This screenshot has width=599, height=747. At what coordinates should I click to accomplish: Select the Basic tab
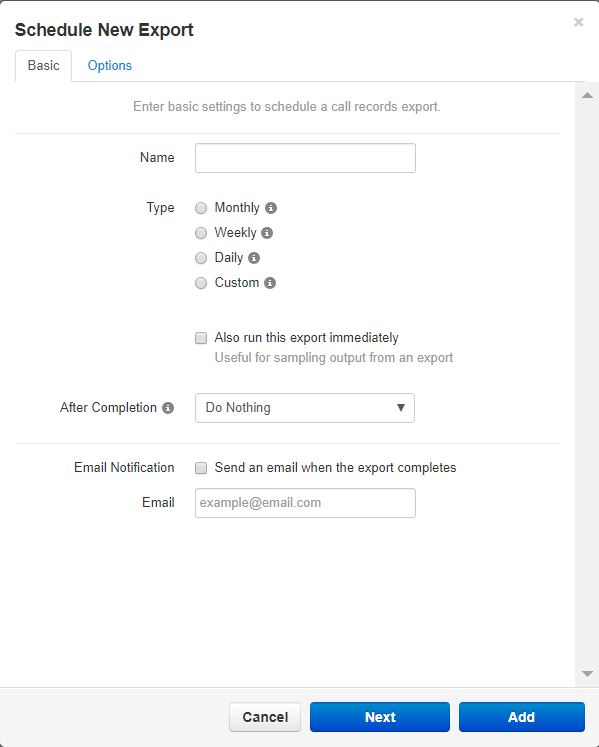[x=43, y=66]
